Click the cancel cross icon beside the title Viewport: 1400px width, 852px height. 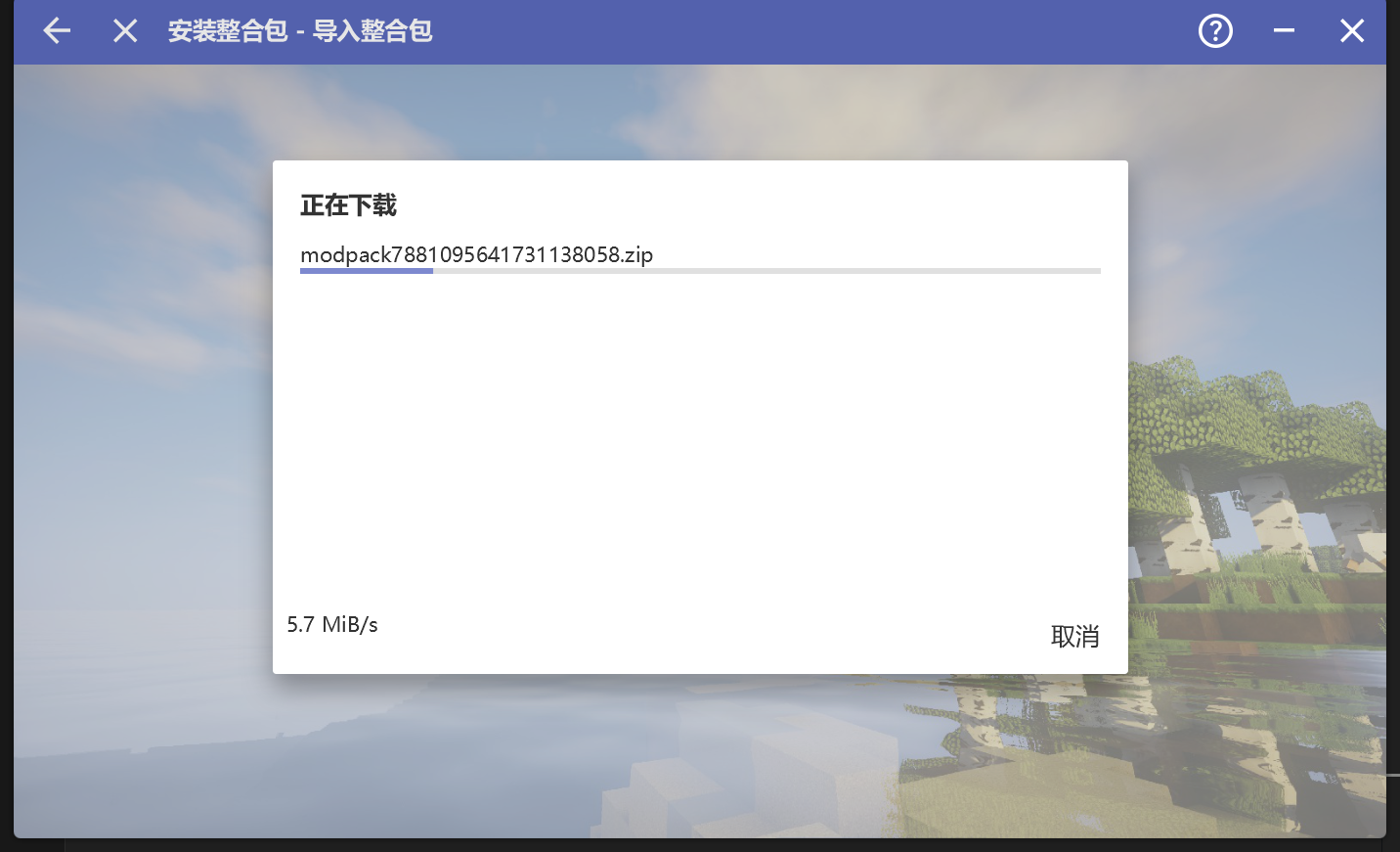pos(124,30)
